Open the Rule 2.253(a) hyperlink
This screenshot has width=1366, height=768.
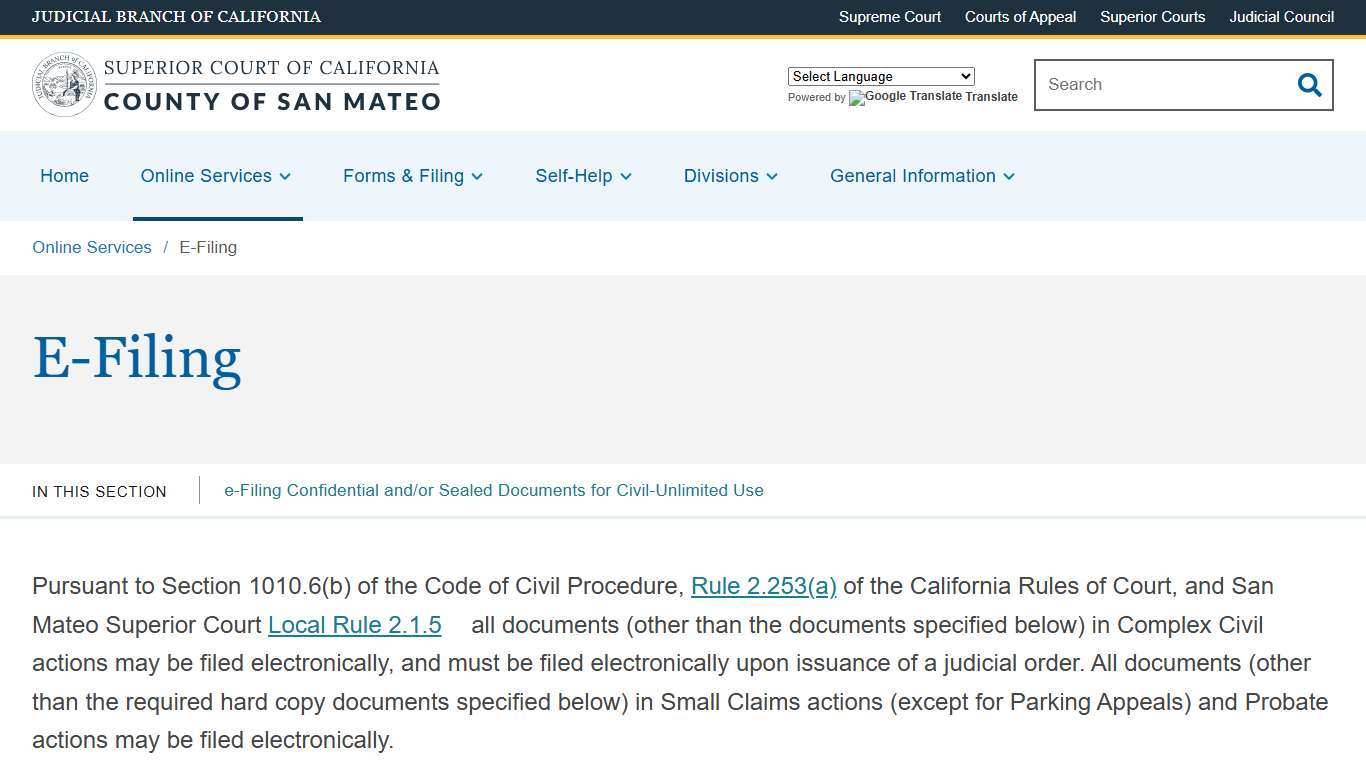point(763,586)
